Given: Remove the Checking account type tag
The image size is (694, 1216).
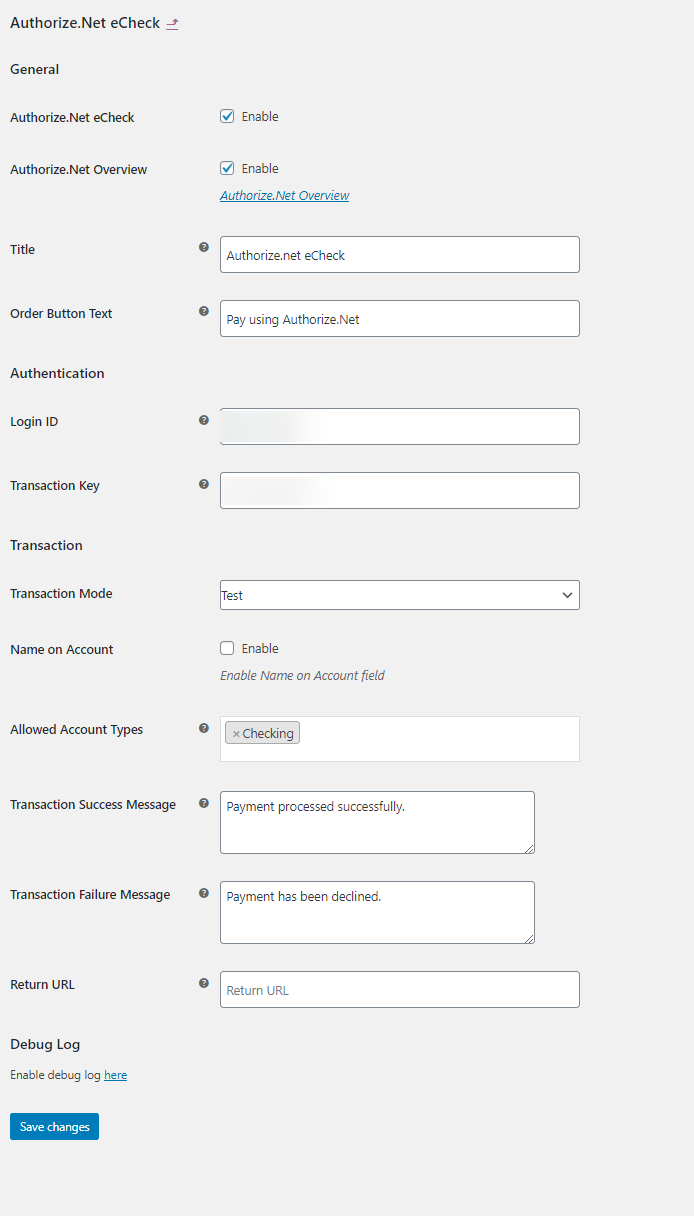Looking at the screenshot, I should point(238,732).
